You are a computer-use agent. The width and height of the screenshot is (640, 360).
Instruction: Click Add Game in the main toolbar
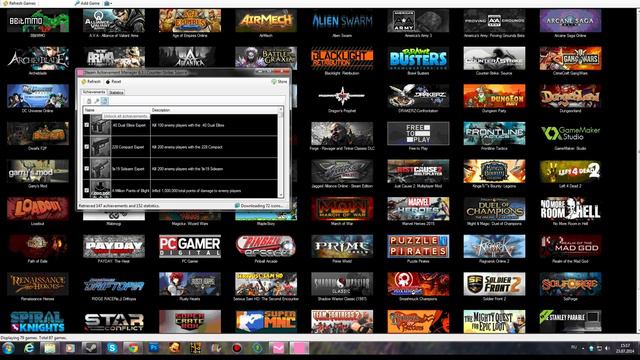point(87,3)
